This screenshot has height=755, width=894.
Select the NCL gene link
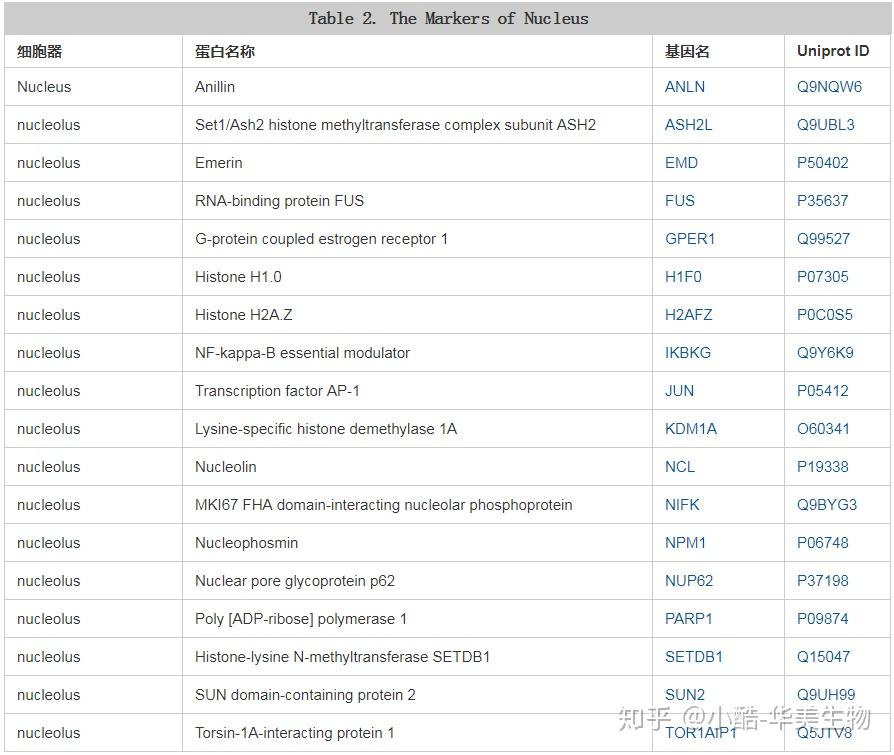[680, 467]
